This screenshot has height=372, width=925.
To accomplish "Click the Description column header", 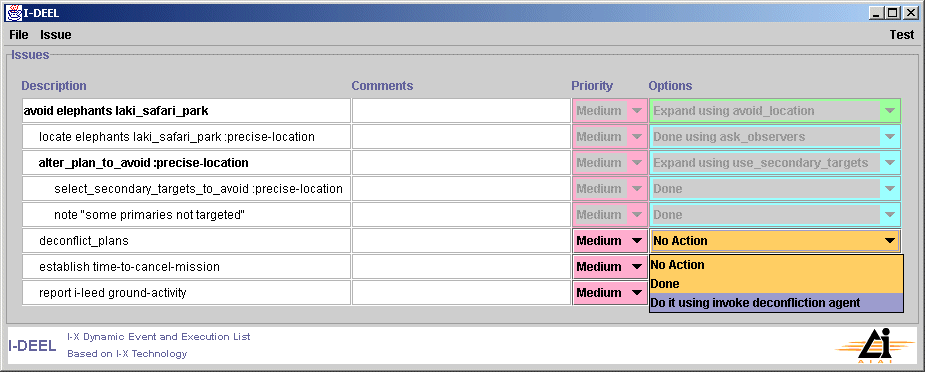I will 54,85.
